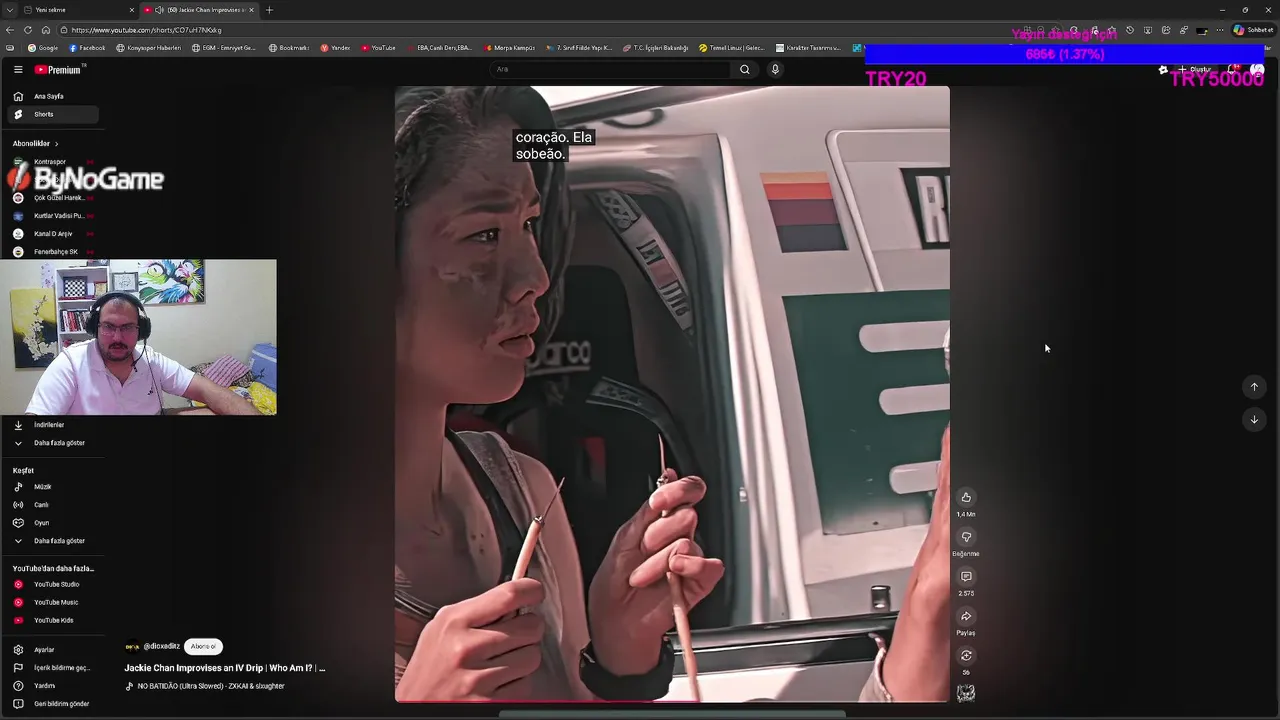This screenshot has height=720, width=1280.
Task: Open the Facebook bookmark
Action: (x=87, y=48)
